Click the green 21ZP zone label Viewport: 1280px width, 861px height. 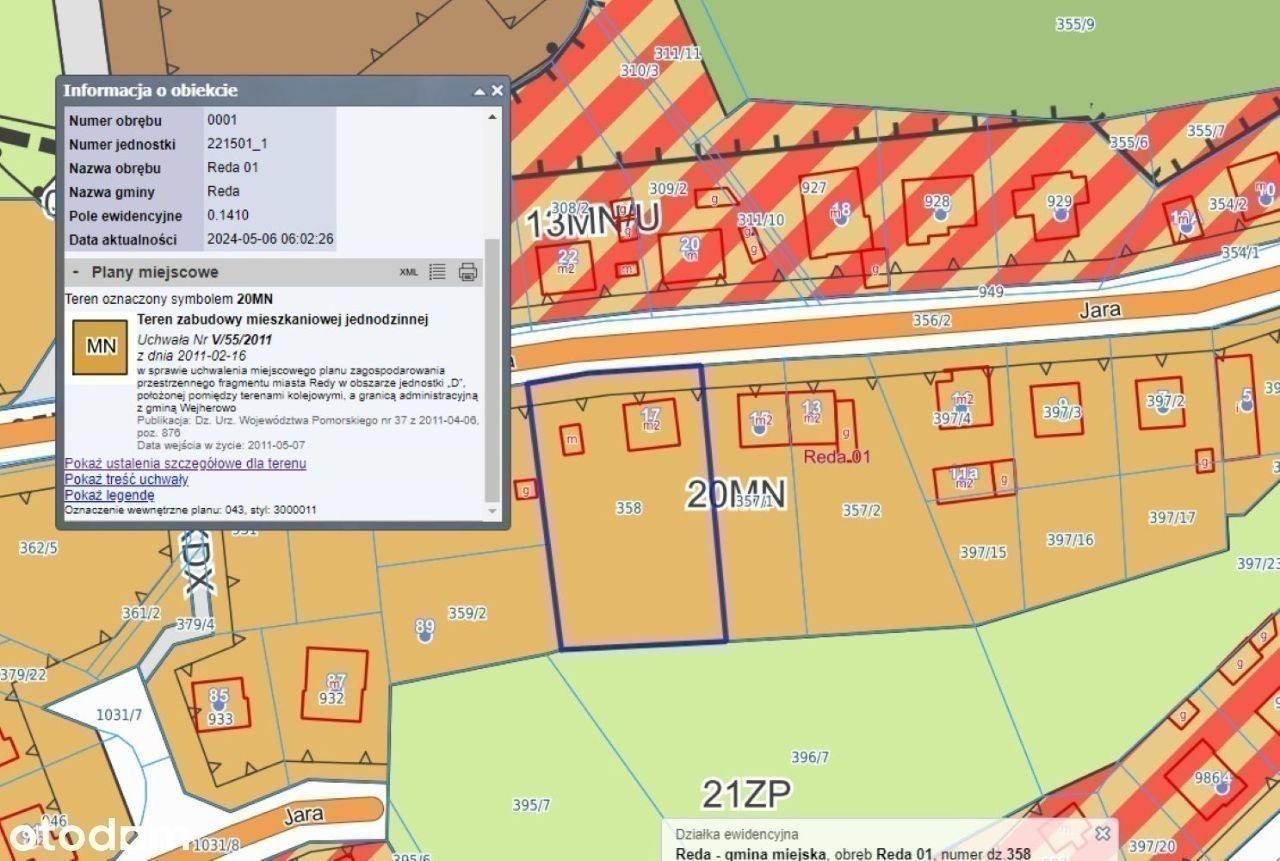(x=746, y=794)
